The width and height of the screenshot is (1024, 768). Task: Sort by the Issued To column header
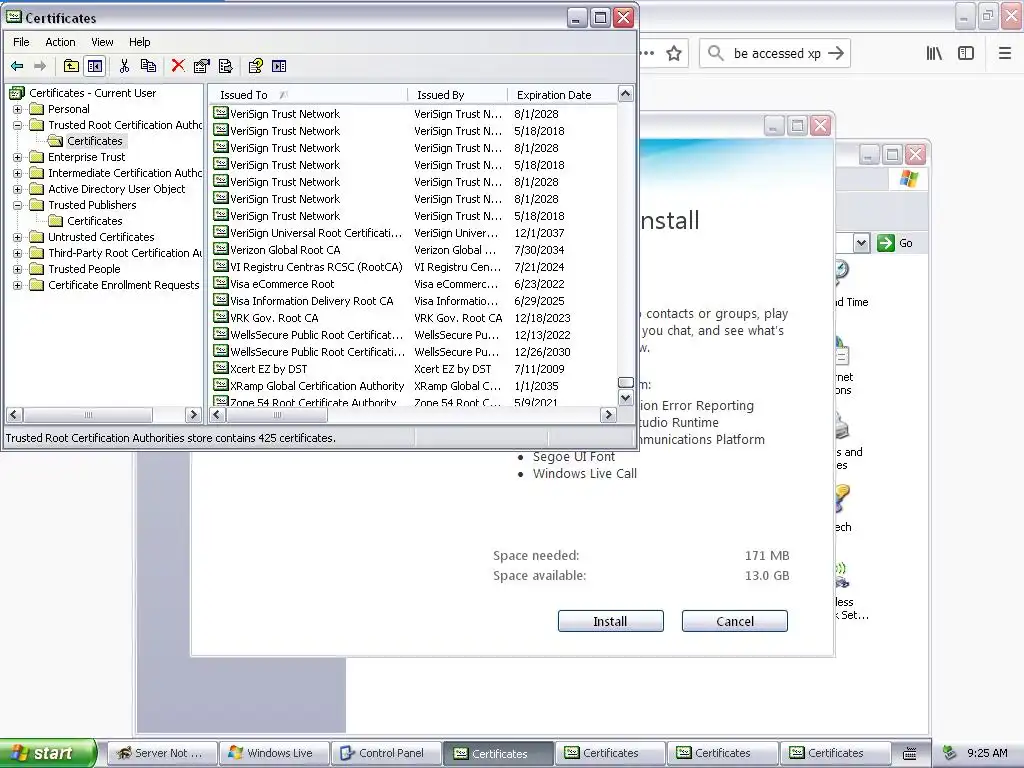[308, 95]
